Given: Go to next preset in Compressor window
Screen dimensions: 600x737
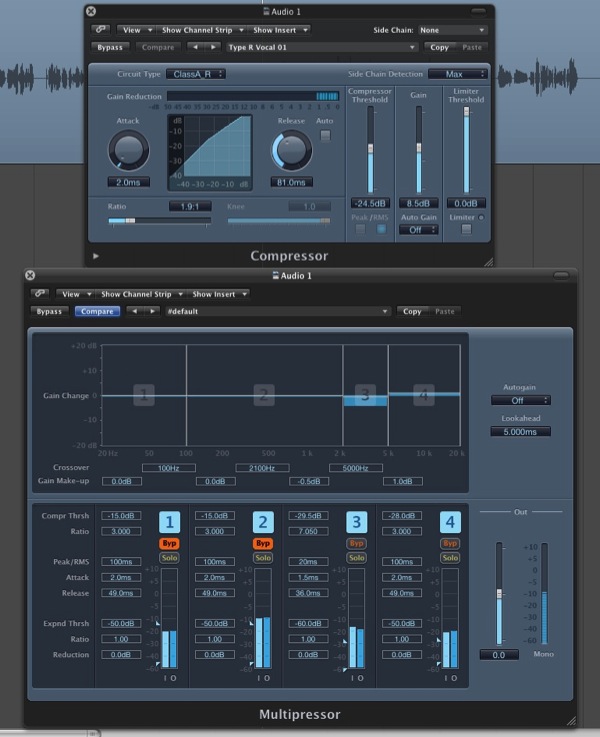Looking at the screenshot, I should pyautogui.click(x=213, y=47).
